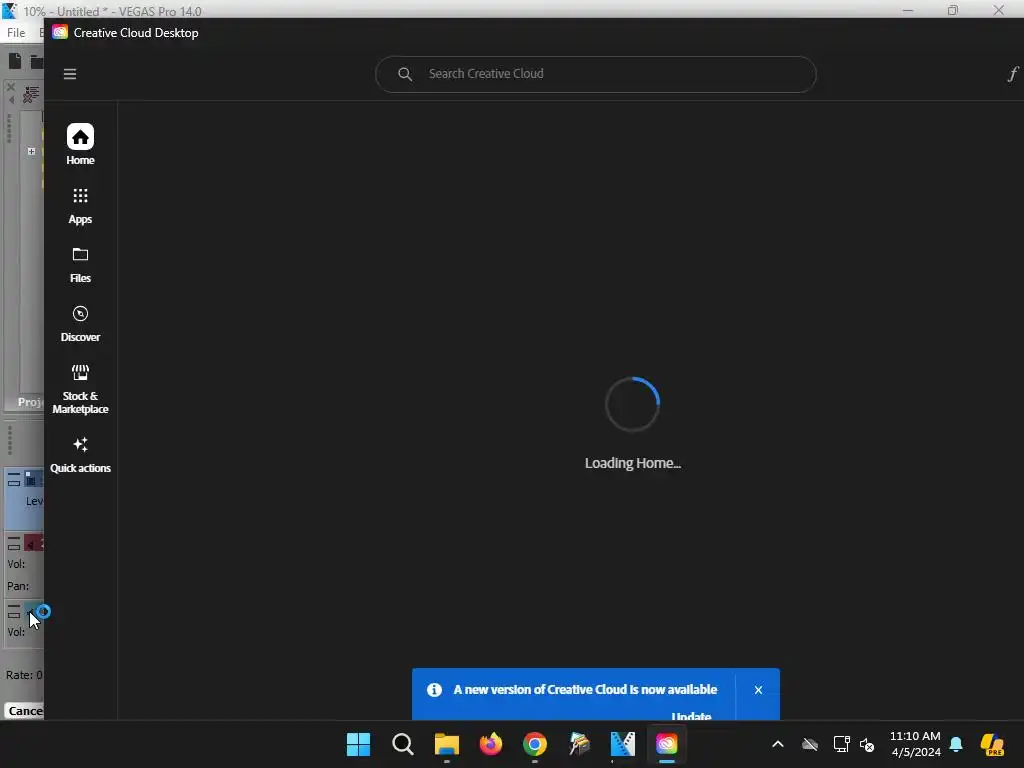Click the first audio track header menu icon

[x=14, y=543]
